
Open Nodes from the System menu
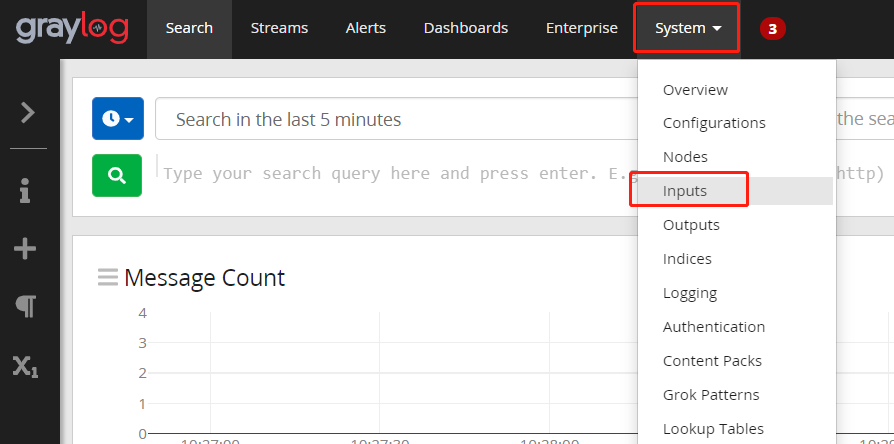[685, 157]
